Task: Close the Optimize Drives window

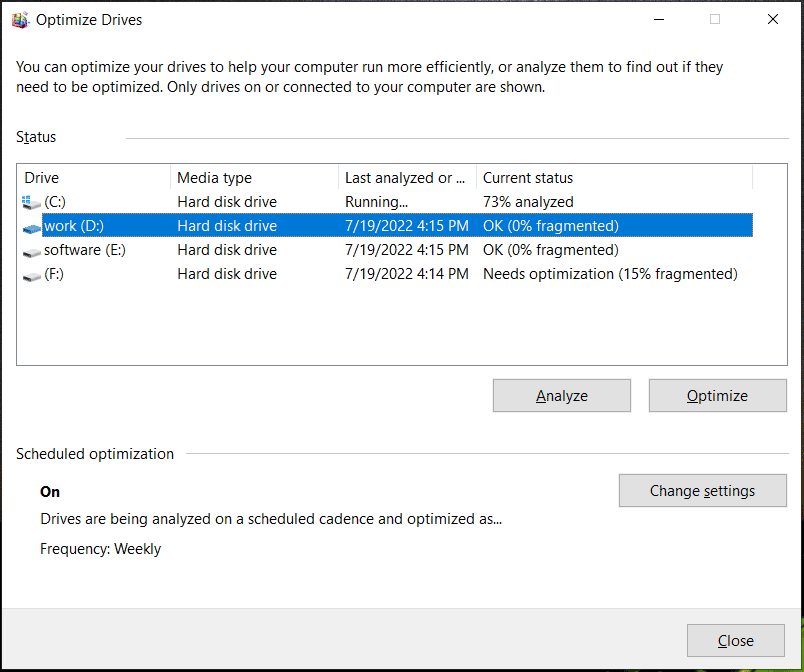Action: click(735, 640)
